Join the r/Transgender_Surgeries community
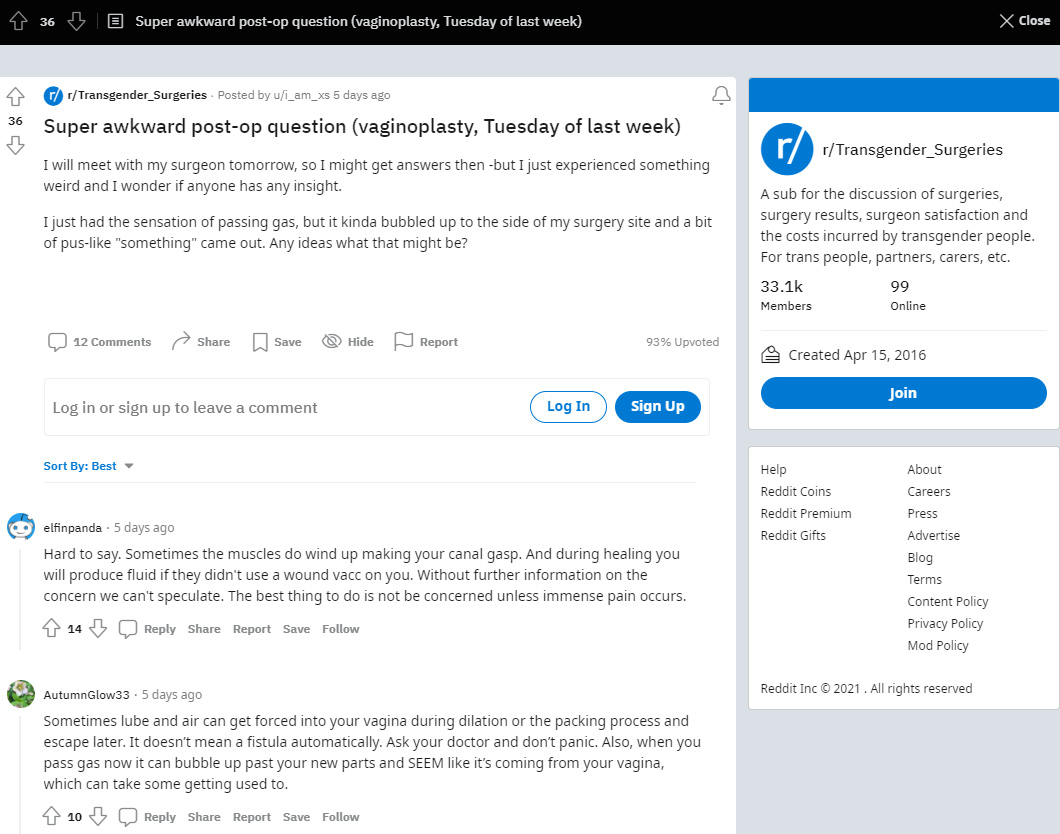This screenshot has height=834, width=1060. click(x=903, y=393)
